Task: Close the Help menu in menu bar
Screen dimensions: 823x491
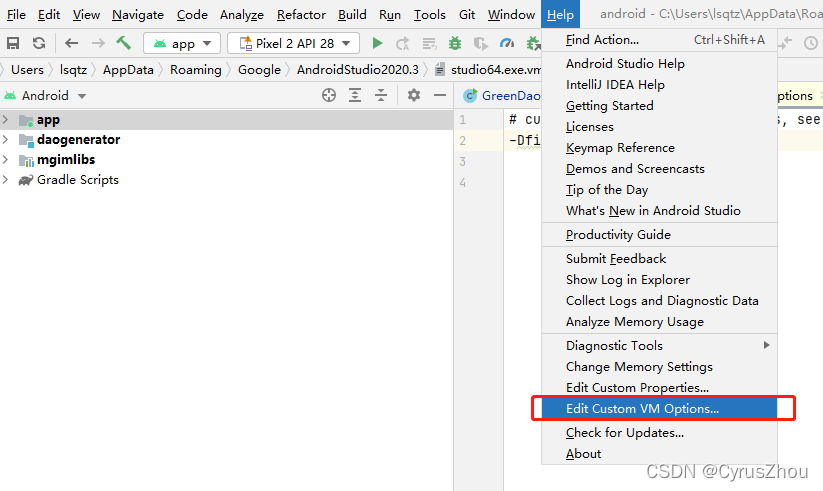Action: [x=561, y=15]
